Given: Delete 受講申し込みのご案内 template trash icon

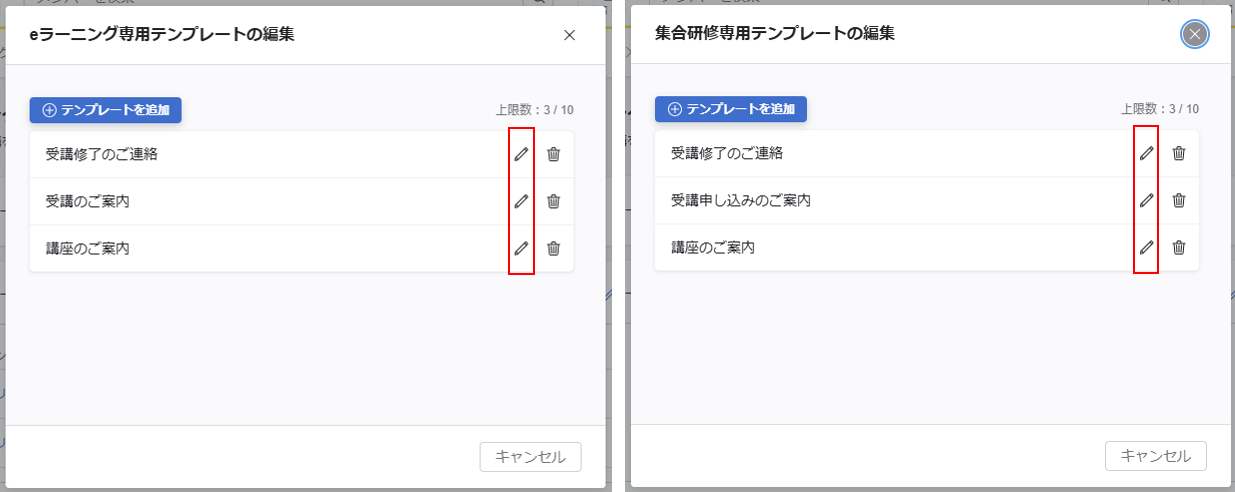Looking at the screenshot, I should click(x=1179, y=200).
